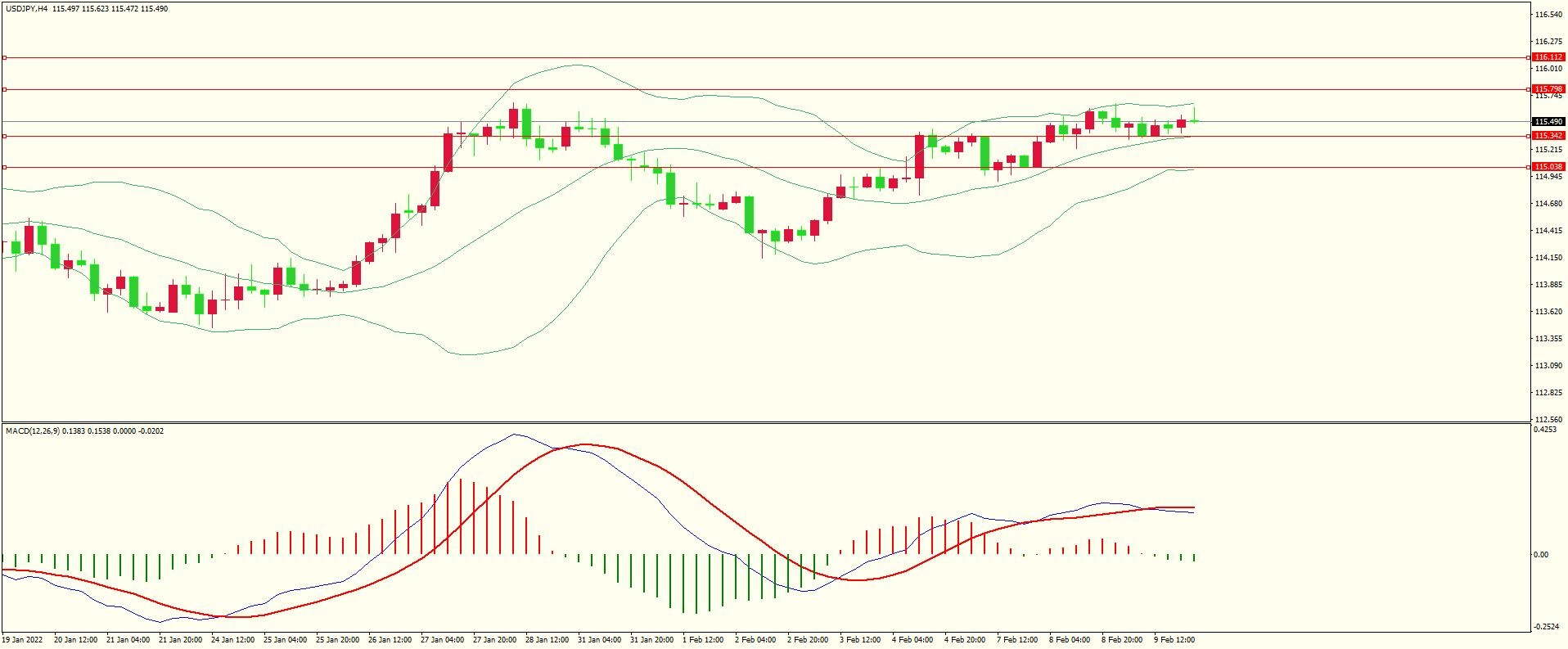Viewport: 1568px width, 649px height.
Task: Select the 27 Jan 04:00 time label
Action: [x=442, y=640]
